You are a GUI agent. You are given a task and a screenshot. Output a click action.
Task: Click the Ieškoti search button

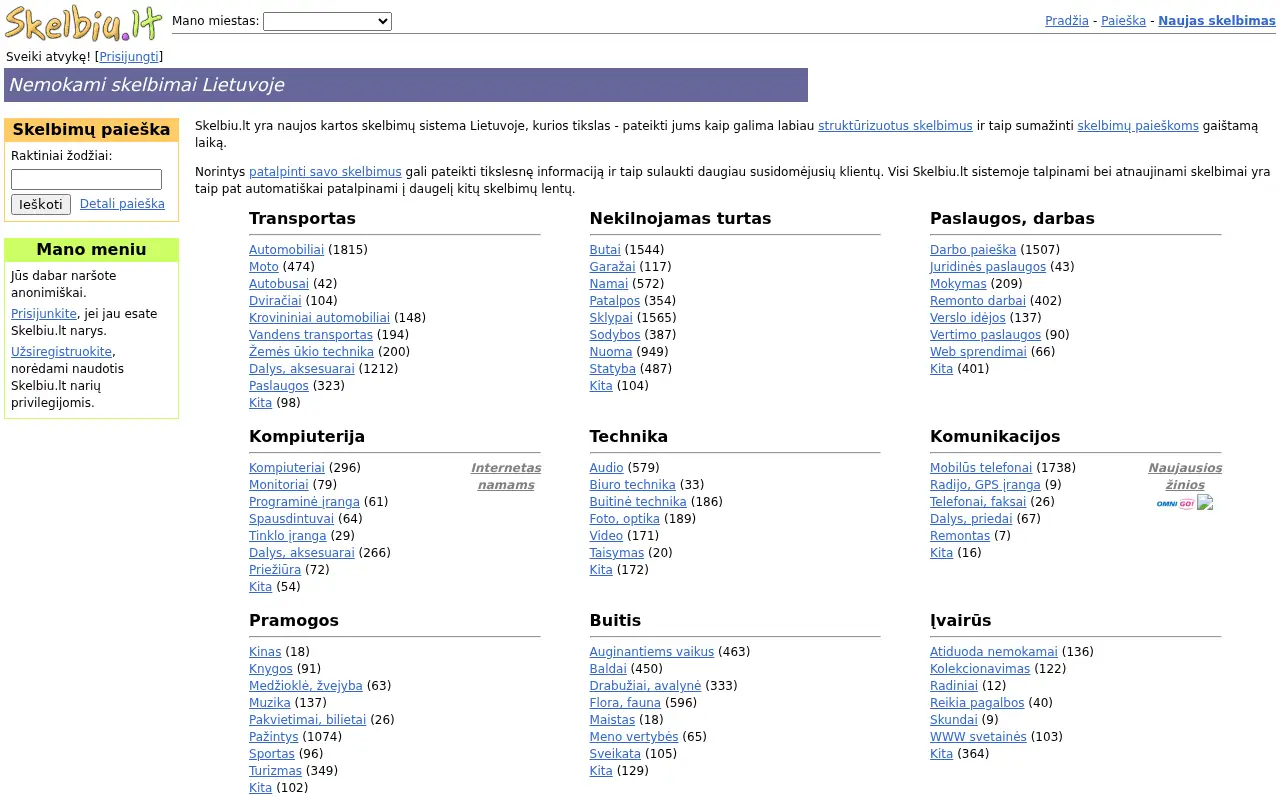click(41, 205)
